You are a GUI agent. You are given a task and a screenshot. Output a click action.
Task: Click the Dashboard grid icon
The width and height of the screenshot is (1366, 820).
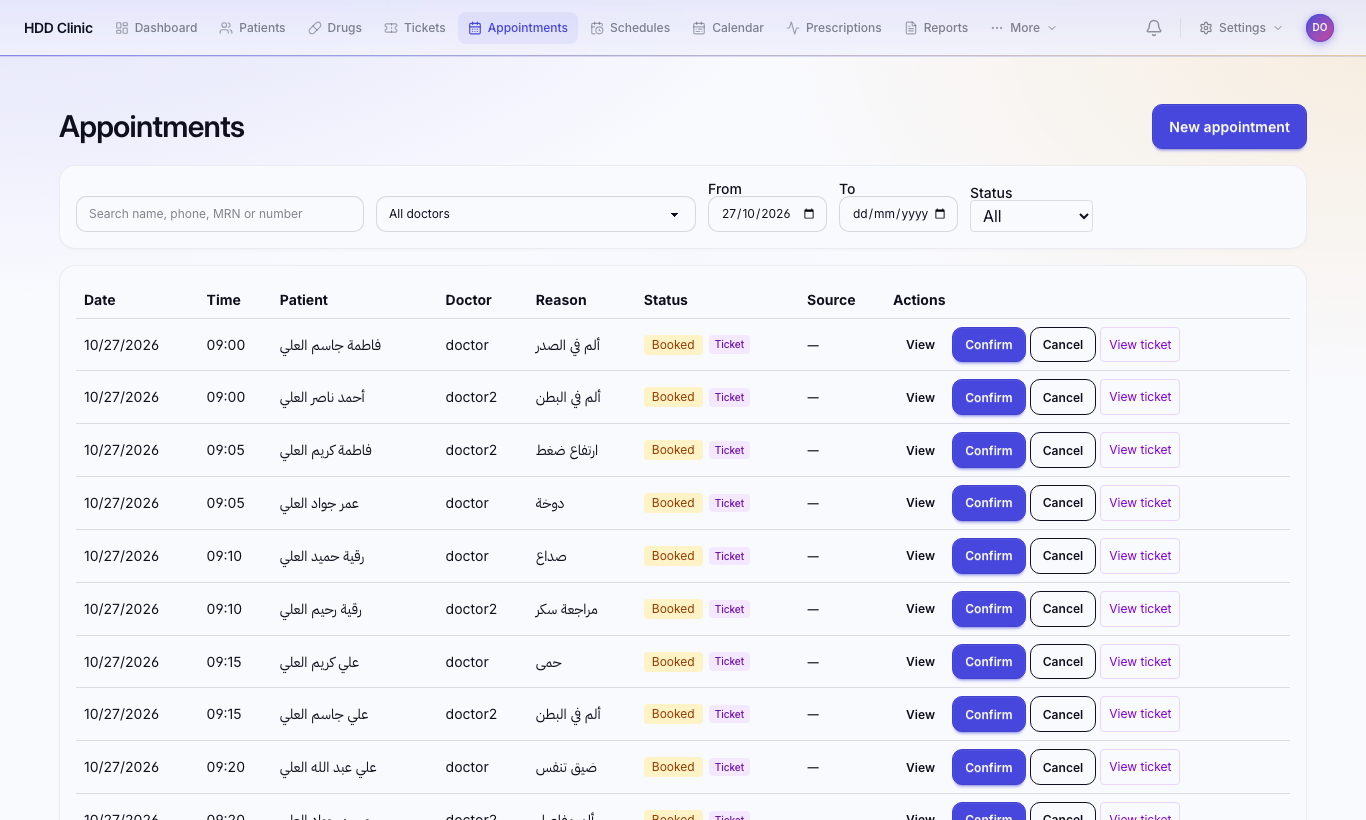(122, 28)
